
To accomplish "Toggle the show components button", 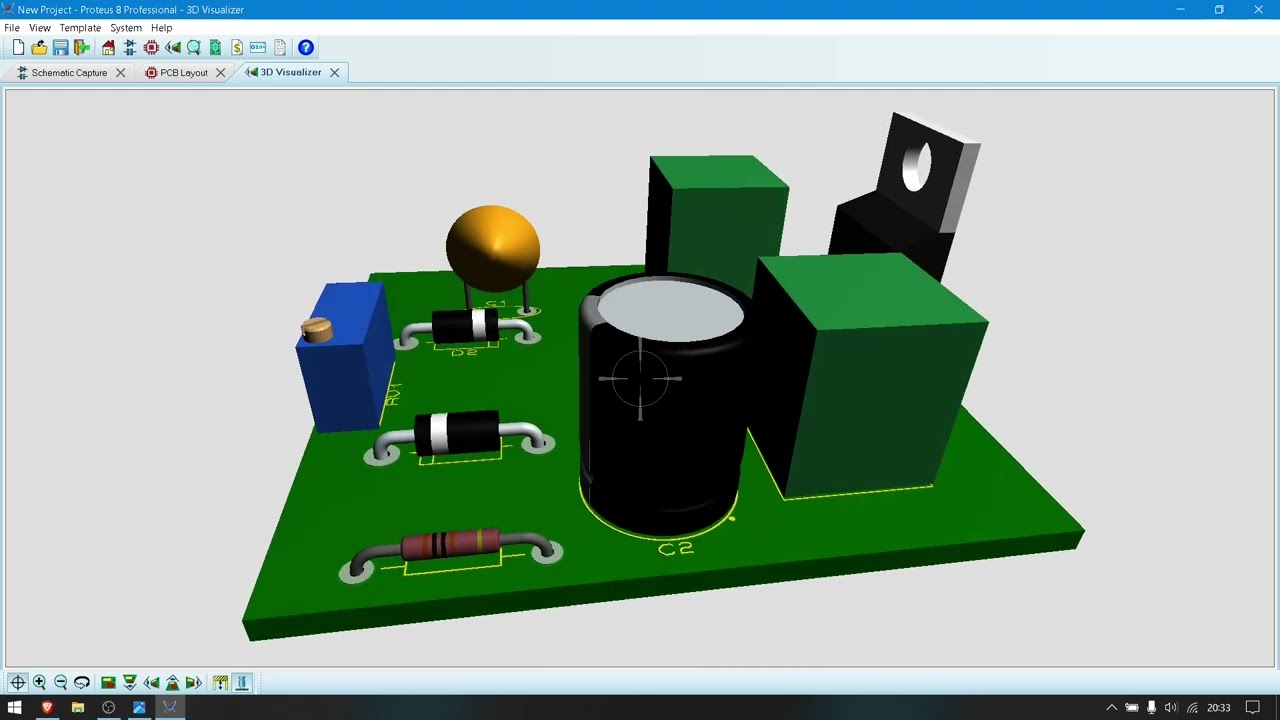I will coord(242,682).
